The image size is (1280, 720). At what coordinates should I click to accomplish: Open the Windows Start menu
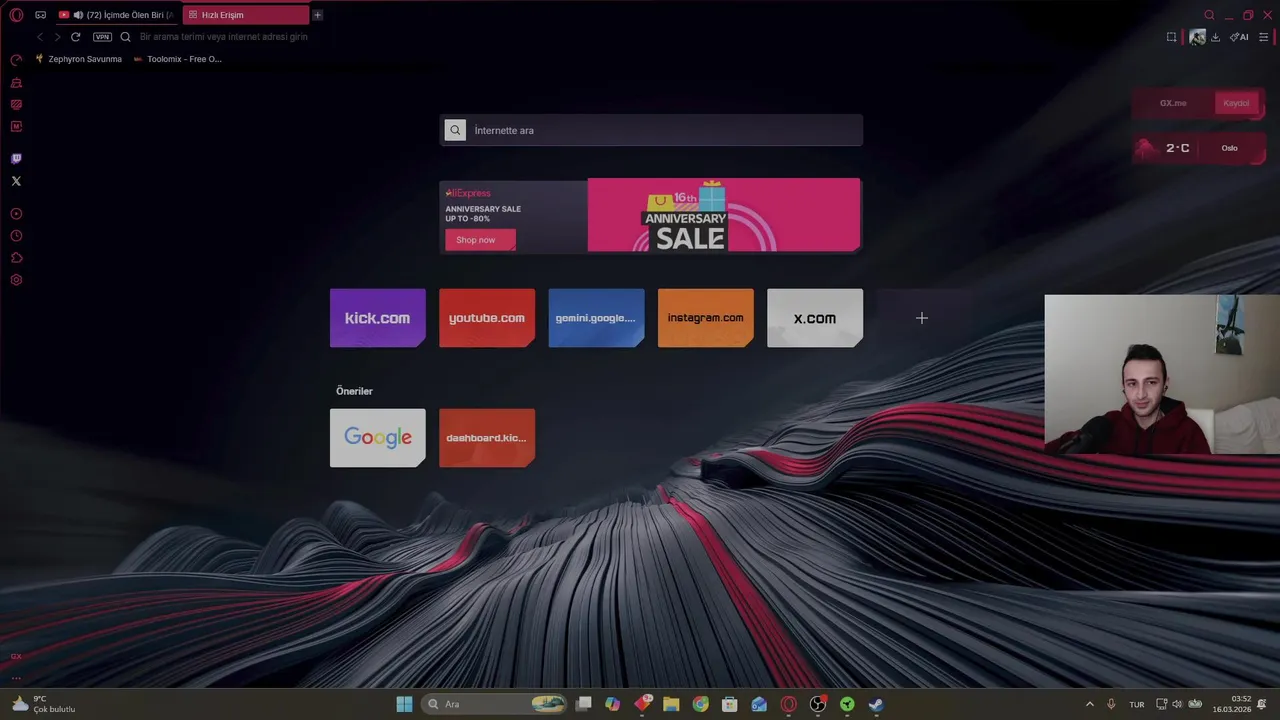404,704
